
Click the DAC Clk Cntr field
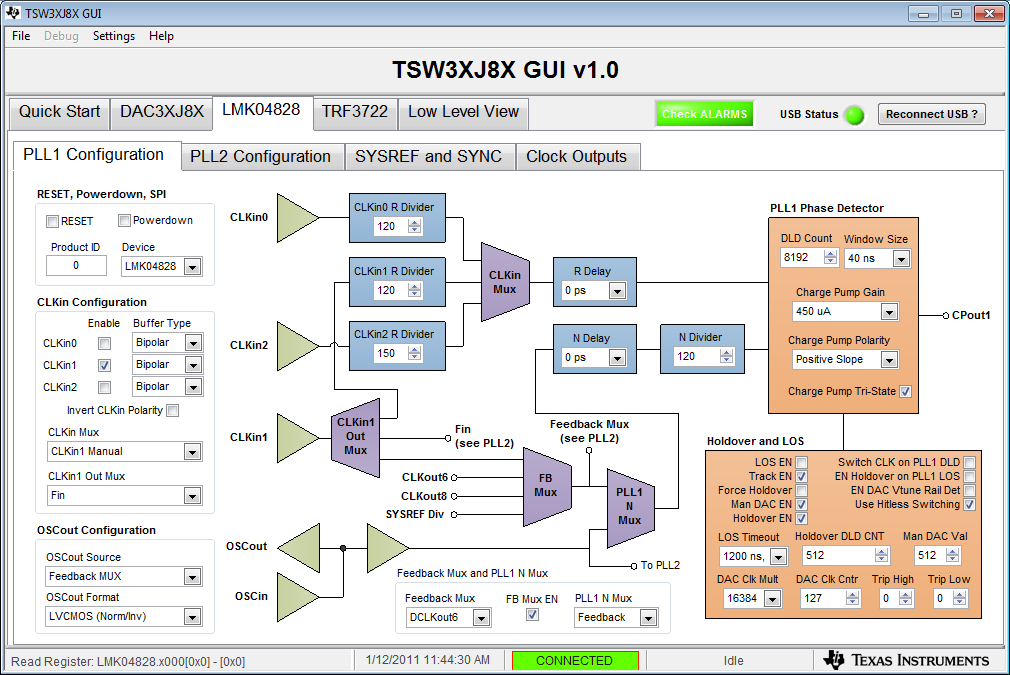coord(822,598)
